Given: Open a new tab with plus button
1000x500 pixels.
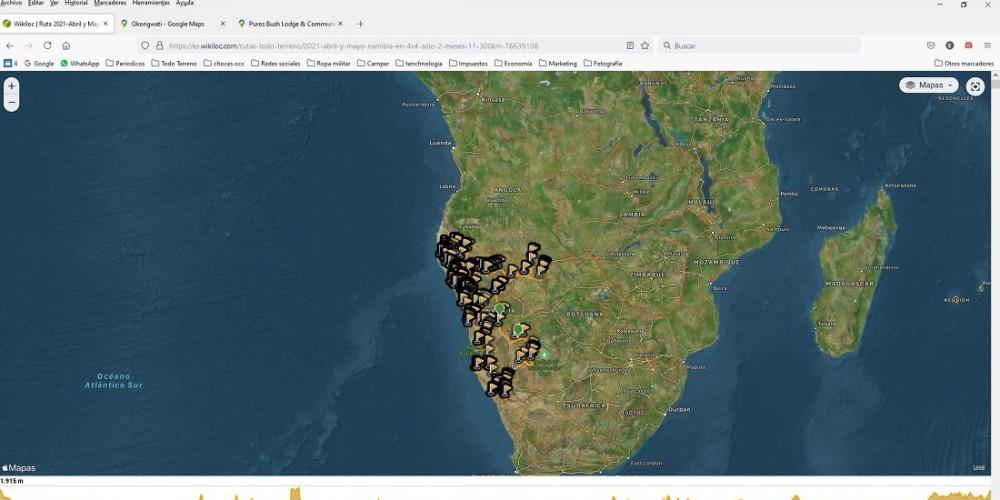Looking at the screenshot, I should click(x=360, y=24).
